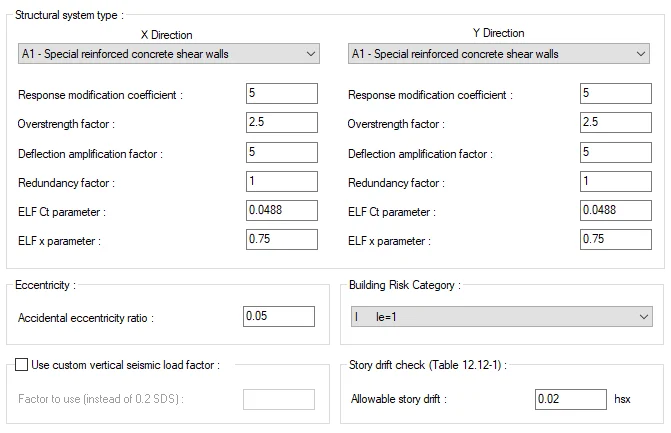Click X Direction ELF Ct parameter field
This screenshot has height=433, width=671.
282,211
